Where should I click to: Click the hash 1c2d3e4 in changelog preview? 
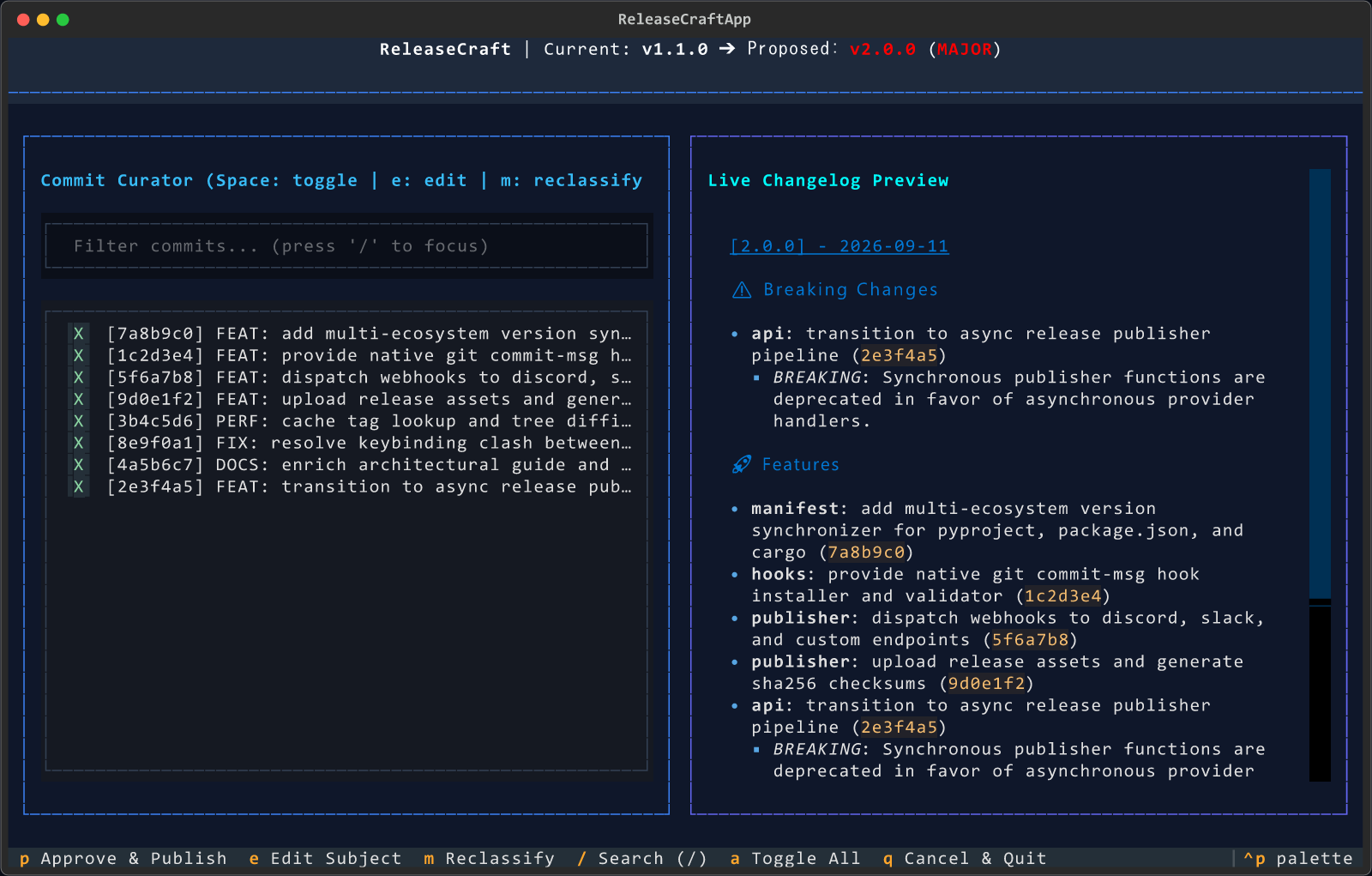tap(1063, 596)
